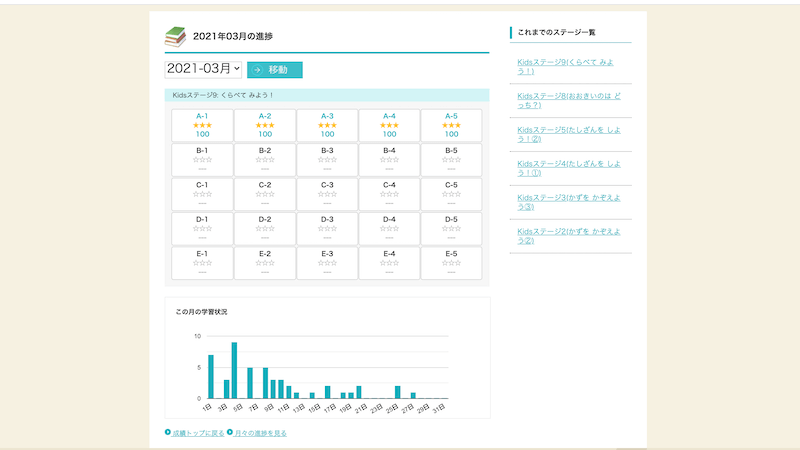Select the C-2 lesson cell
Viewport: 800px width, 450px height.
(x=265, y=194)
